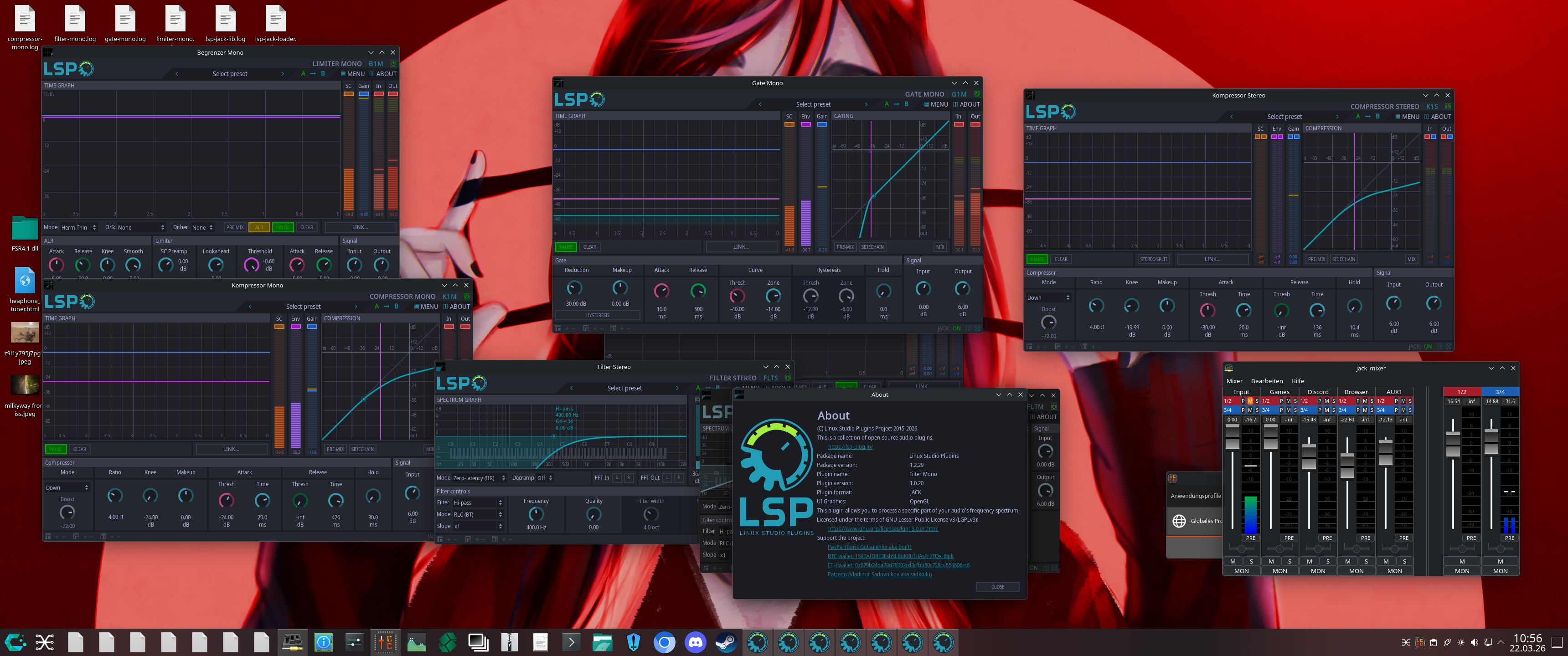1568x656 pixels.
Task: Click the LSP logo in Kompressor Mono window
Action: (69, 301)
